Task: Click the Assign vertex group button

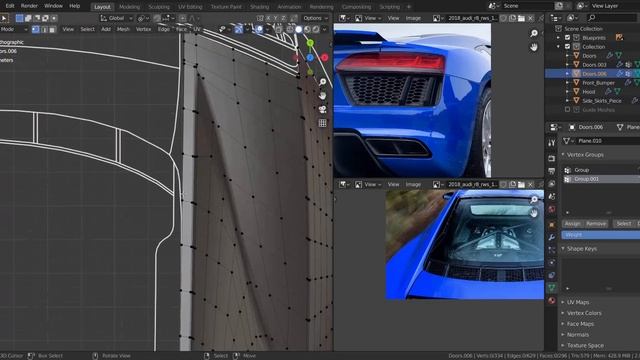Action: [x=572, y=224]
